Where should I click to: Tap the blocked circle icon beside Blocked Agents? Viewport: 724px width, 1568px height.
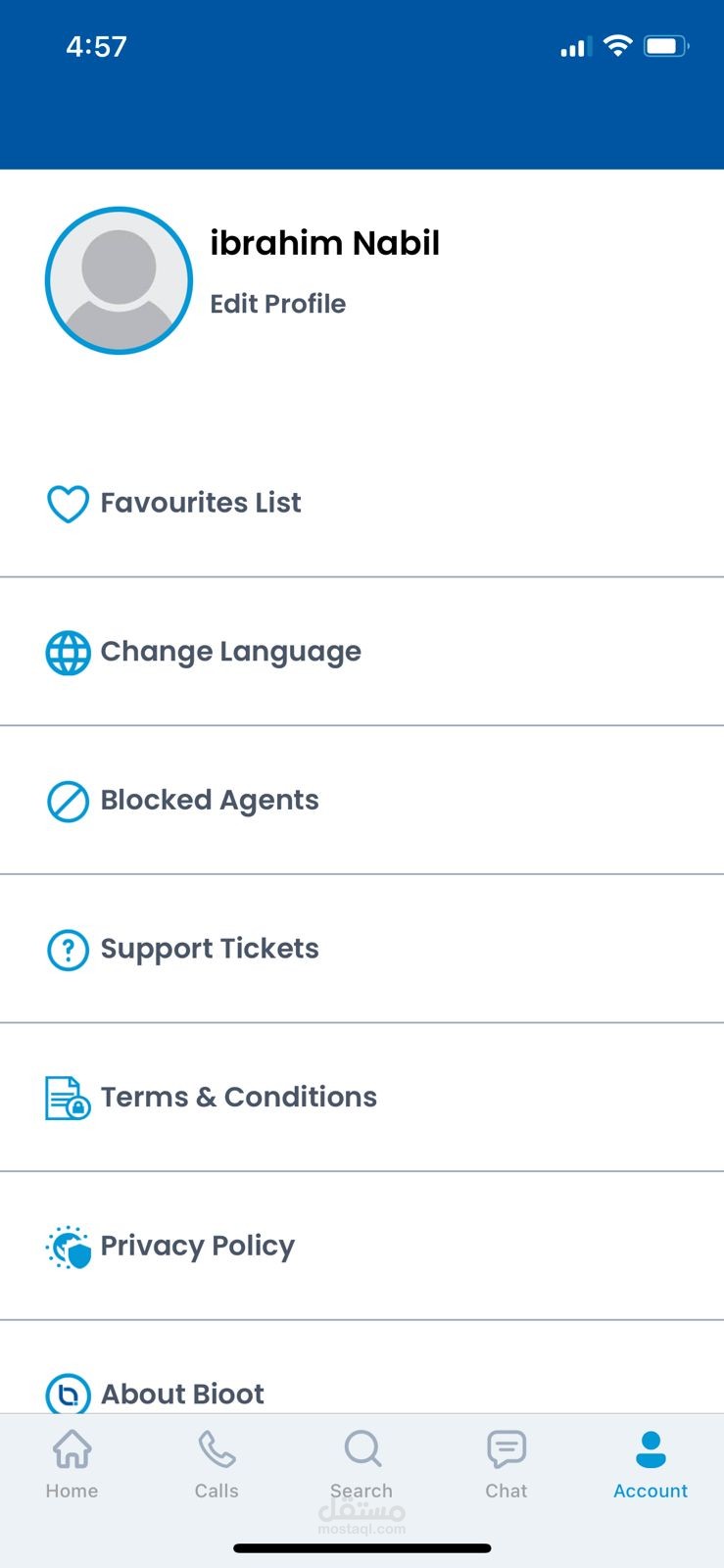click(x=68, y=802)
